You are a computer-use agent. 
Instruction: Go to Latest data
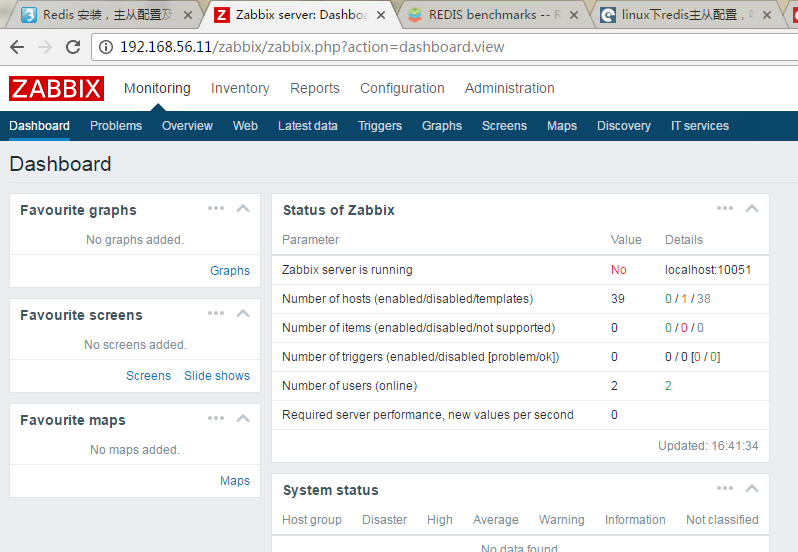pyautogui.click(x=308, y=126)
